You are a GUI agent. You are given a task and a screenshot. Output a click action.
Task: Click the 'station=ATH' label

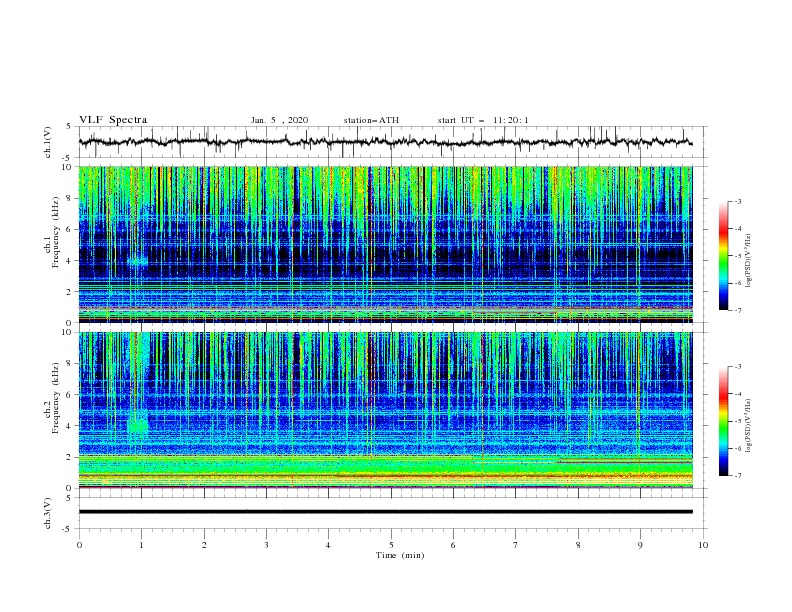371,120
